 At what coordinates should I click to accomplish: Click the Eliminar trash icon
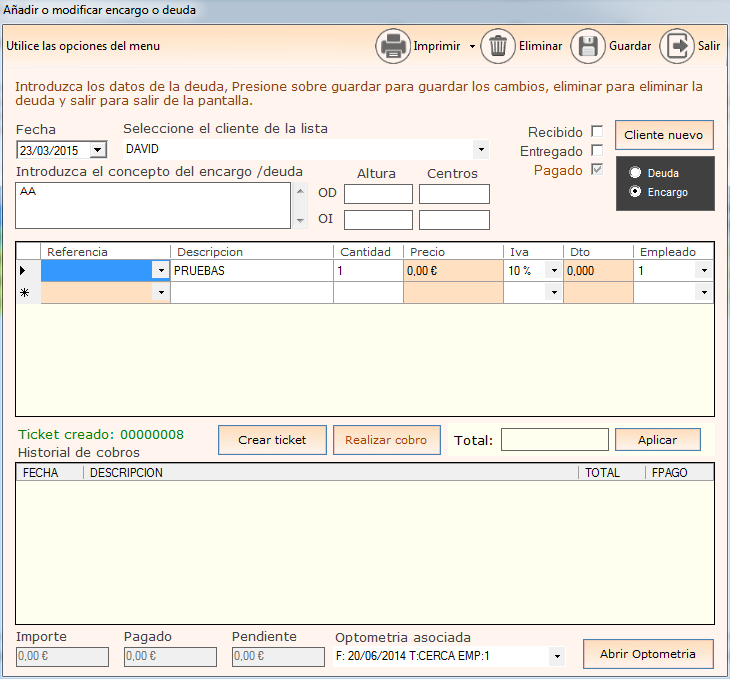click(498, 46)
